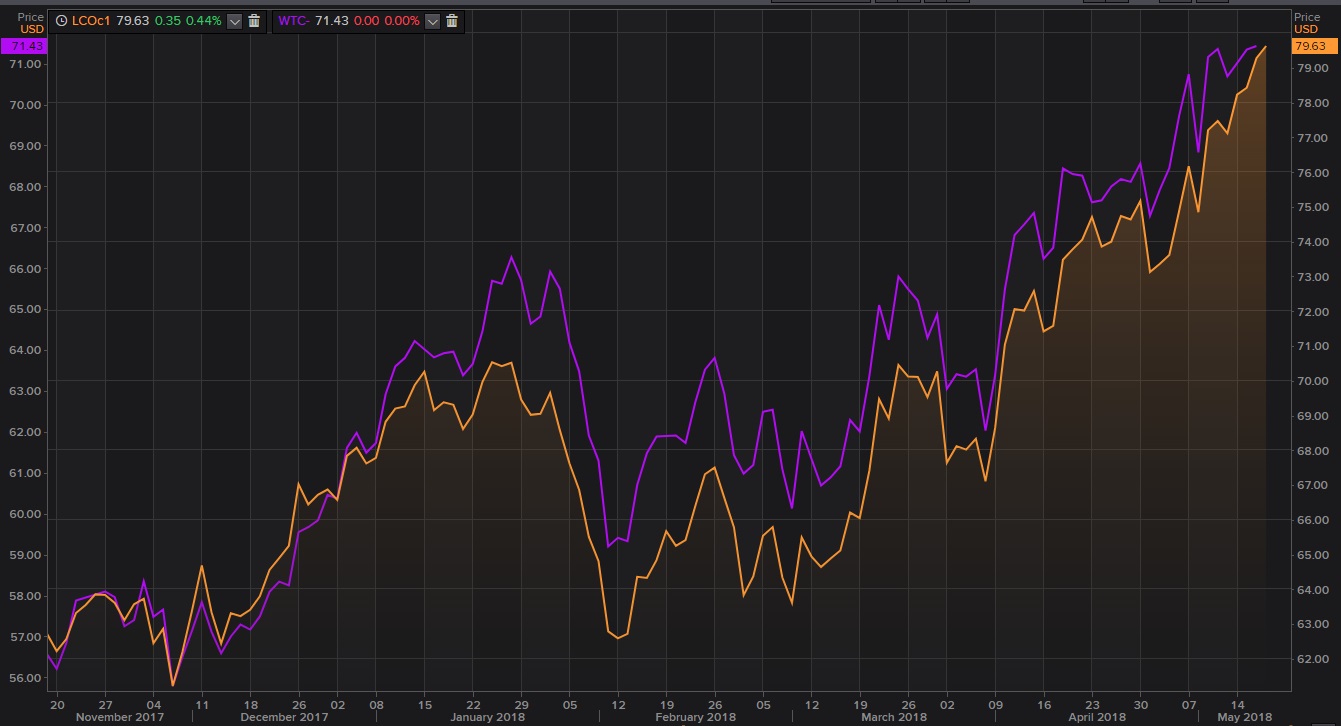
Task: Click the purple 71.43 price tag on left axis
Action: pyautogui.click(x=22, y=46)
